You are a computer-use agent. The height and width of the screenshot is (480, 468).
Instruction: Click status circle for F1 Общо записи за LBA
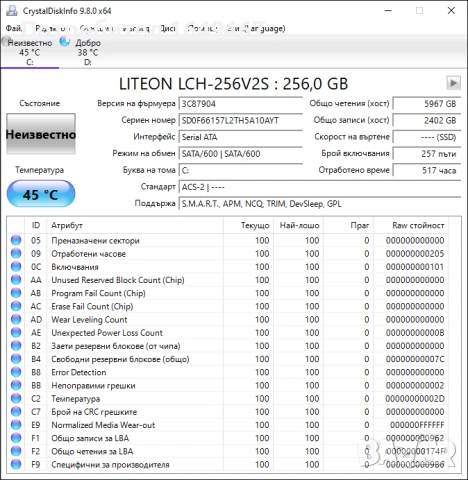coord(16,438)
